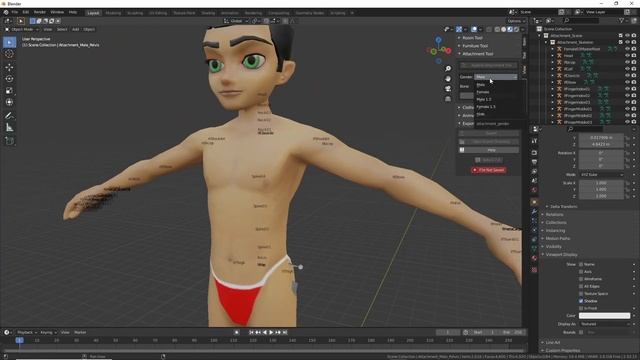Open the Object Mode dropdown
Image resolution: width=640 pixels, height=360 pixels.
pos(22,29)
